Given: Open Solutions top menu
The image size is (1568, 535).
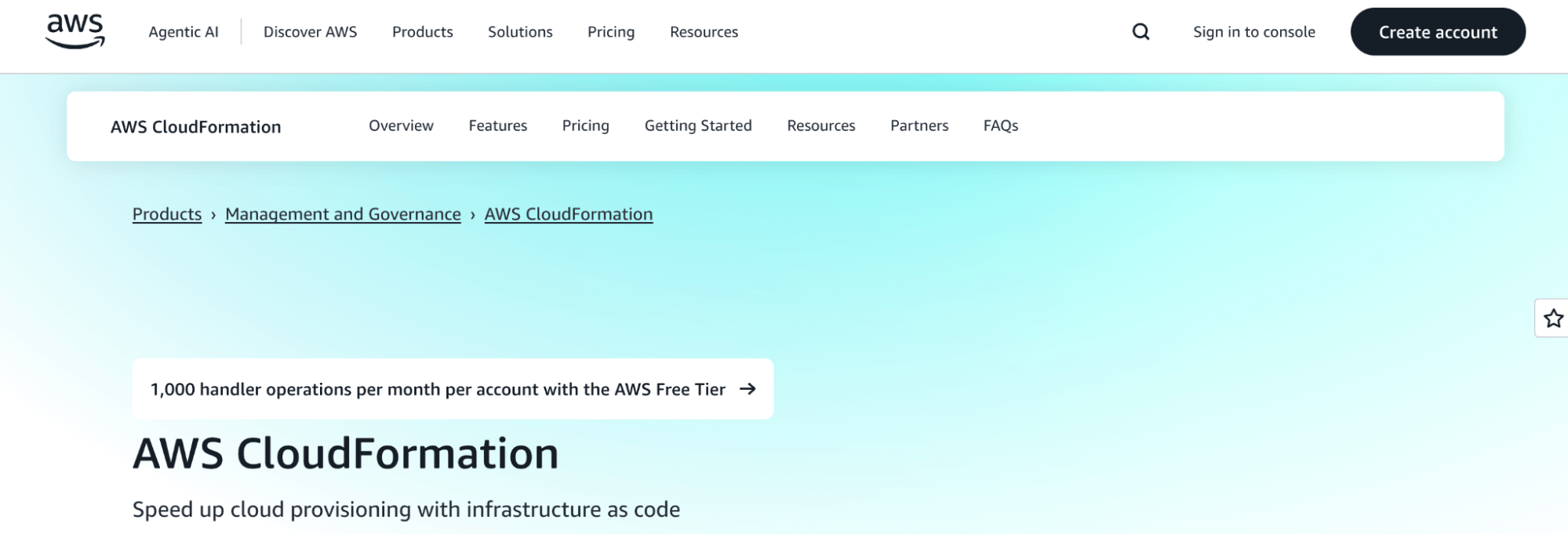Looking at the screenshot, I should (520, 32).
